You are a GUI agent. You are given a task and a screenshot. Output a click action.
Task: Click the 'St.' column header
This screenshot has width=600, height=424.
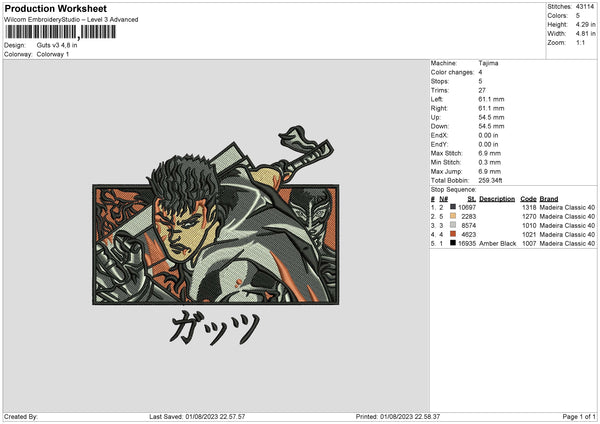pos(472,199)
